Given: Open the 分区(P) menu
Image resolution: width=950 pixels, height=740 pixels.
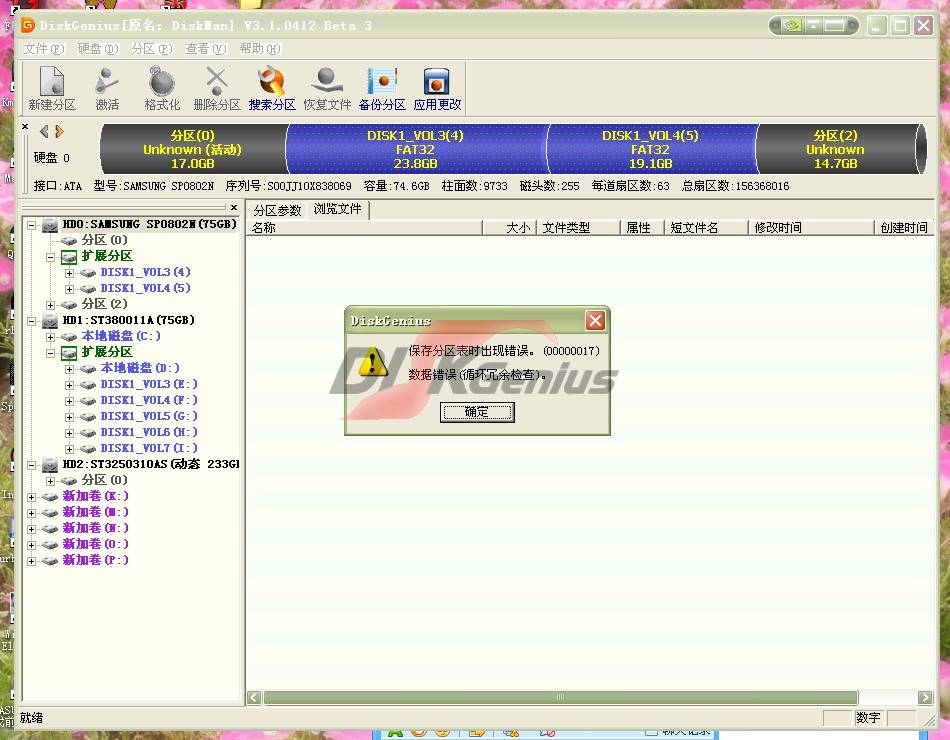Looking at the screenshot, I should coord(151,48).
